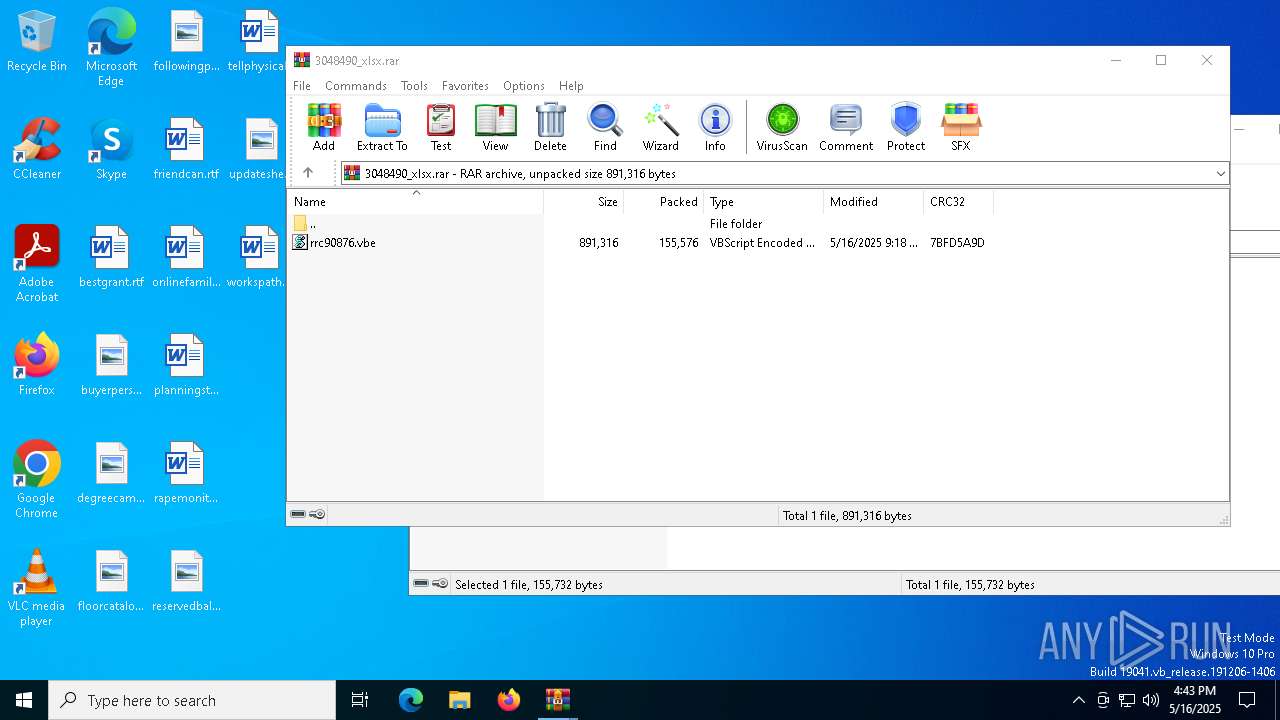Image resolution: width=1280 pixels, height=720 pixels.
Task: Click the Extract To toolbar icon
Action: [382, 127]
